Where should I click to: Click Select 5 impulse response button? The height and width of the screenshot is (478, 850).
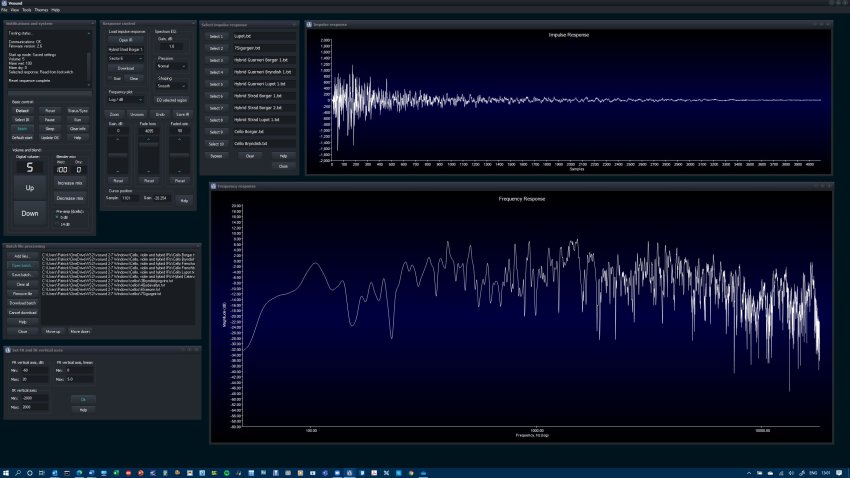[216, 83]
